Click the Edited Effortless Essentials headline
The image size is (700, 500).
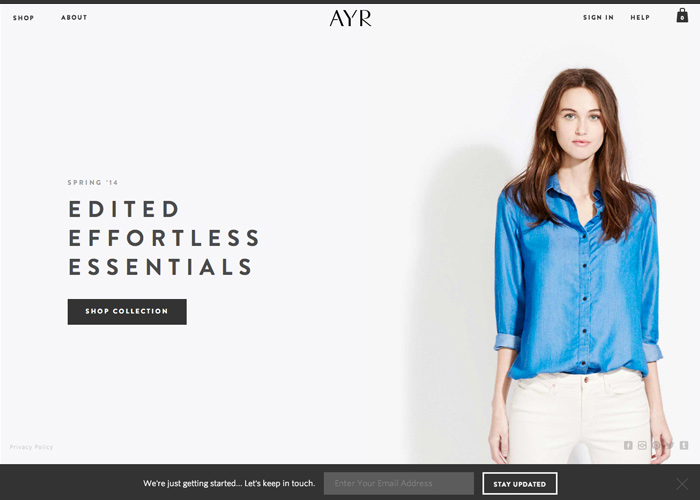click(164, 238)
